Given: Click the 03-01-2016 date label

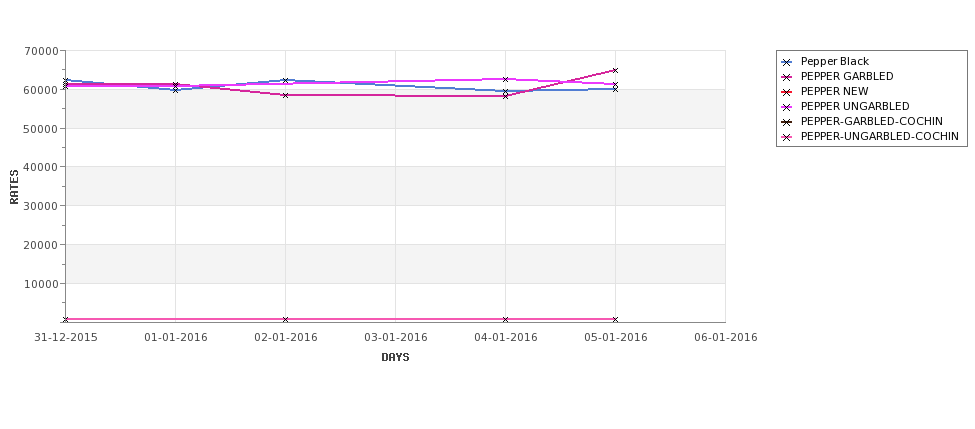Looking at the screenshot, I should click(395, 338).
